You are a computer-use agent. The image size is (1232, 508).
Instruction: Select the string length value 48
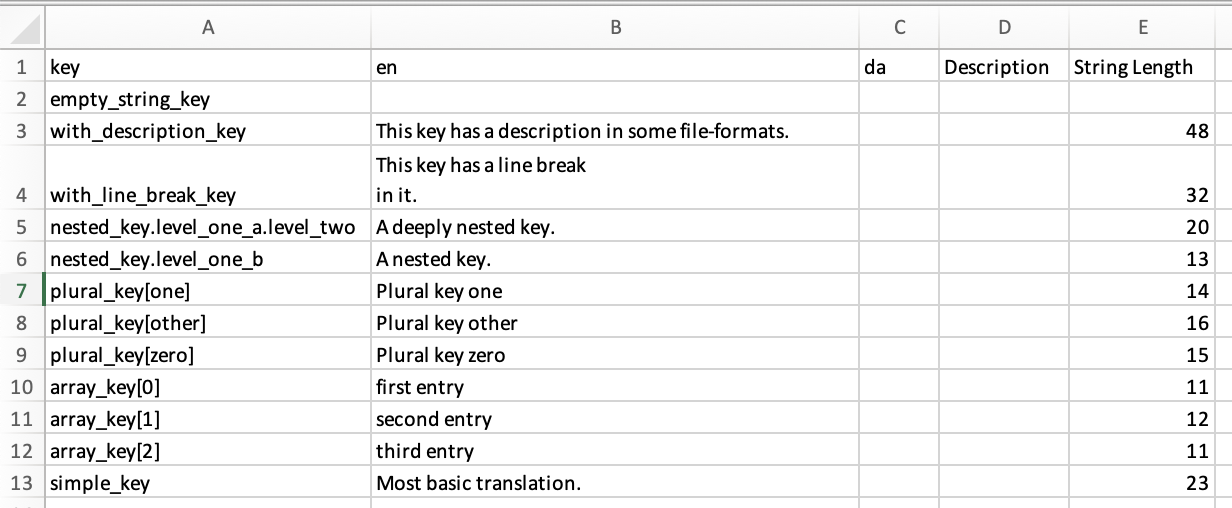pos(1142,131)
